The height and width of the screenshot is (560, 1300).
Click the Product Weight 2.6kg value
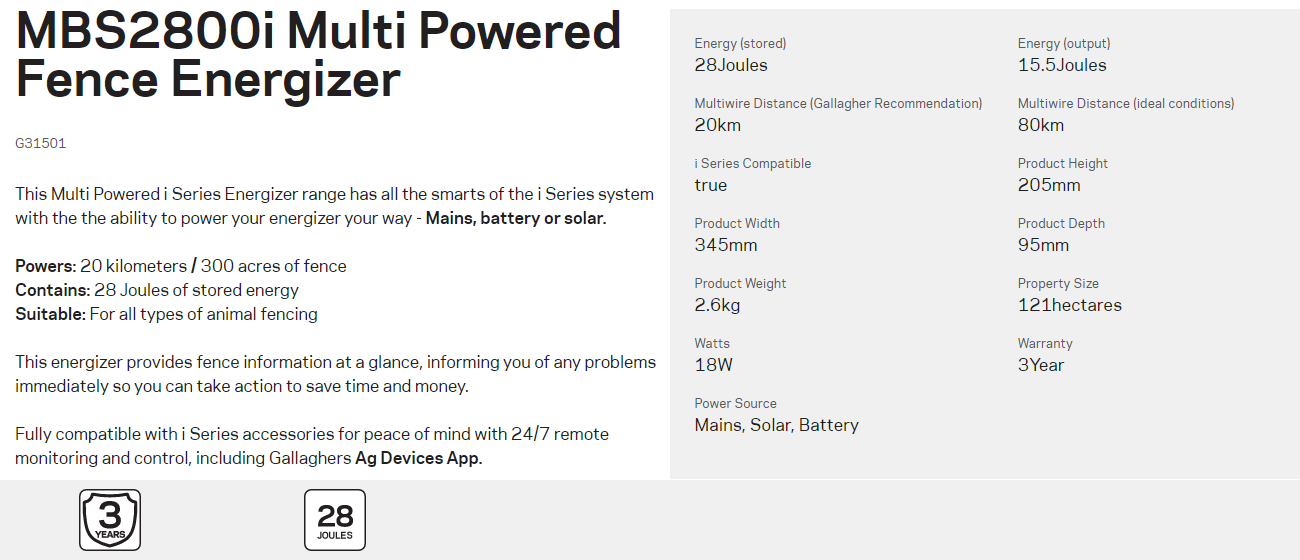click(718, 305)
